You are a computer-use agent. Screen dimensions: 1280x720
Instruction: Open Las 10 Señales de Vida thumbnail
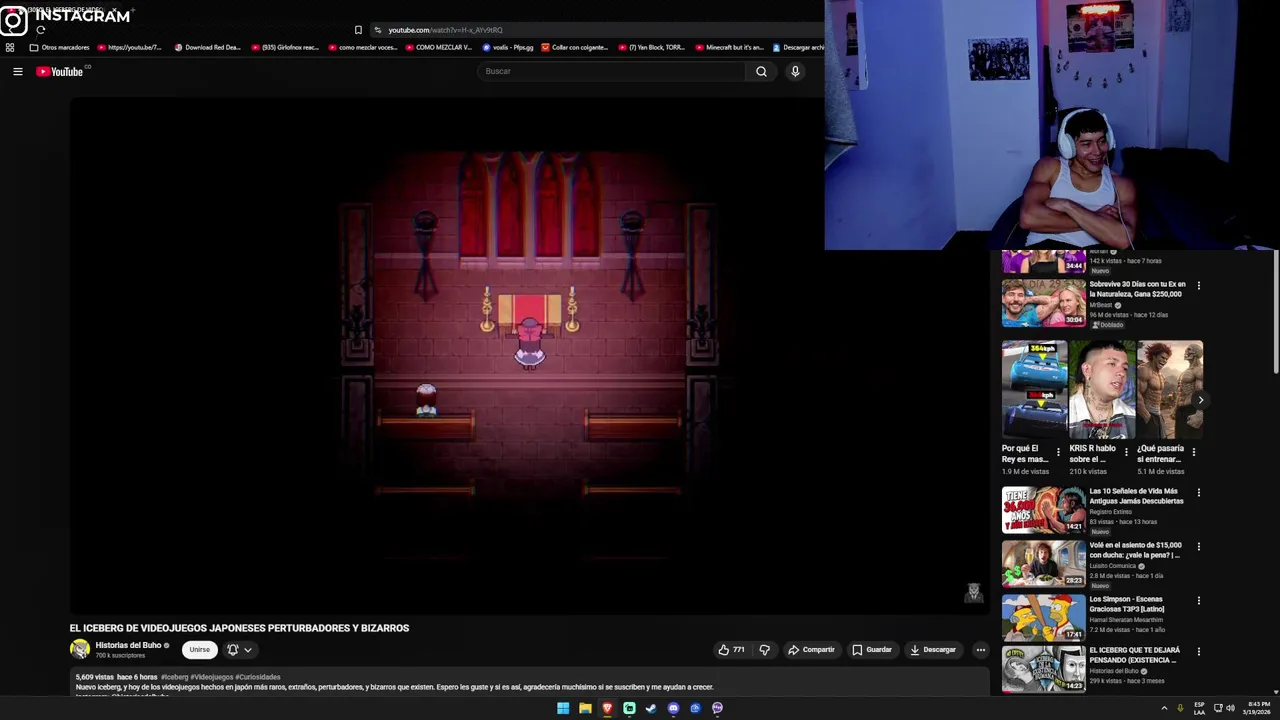pyautogui.click(x=1043, y=510)
